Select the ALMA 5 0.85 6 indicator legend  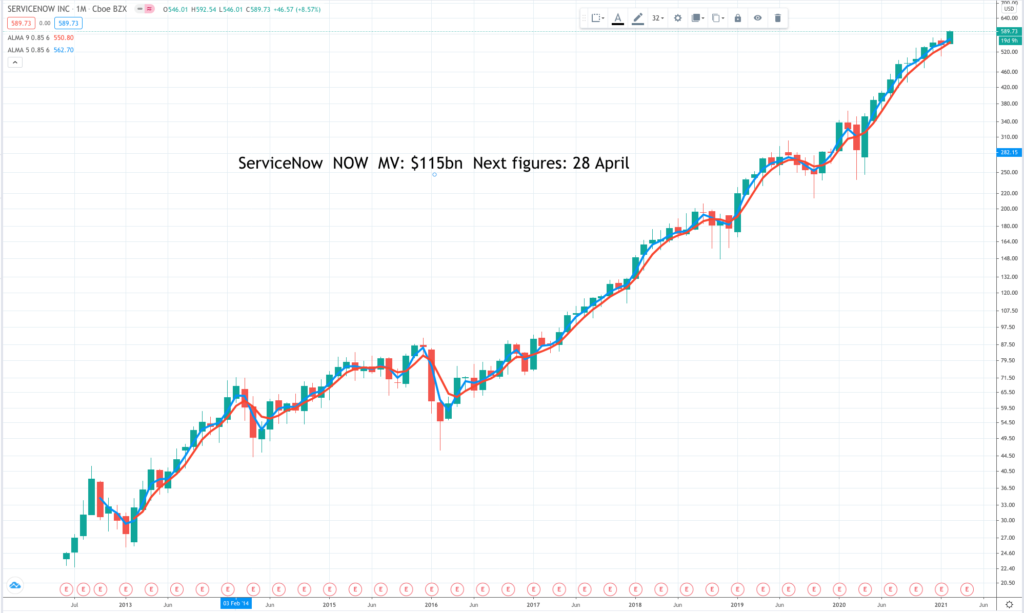click(x=29, y=50)
